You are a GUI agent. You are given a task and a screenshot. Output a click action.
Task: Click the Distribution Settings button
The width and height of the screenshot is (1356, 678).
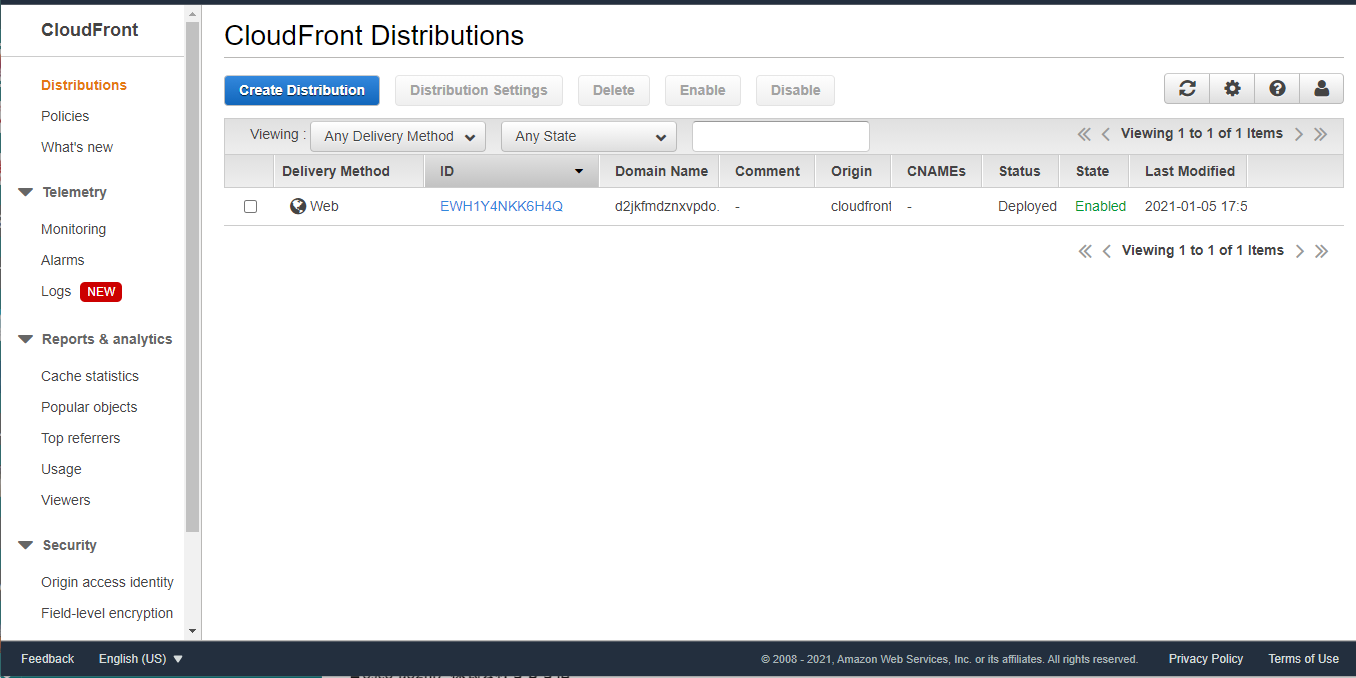(x=479, y=90)
